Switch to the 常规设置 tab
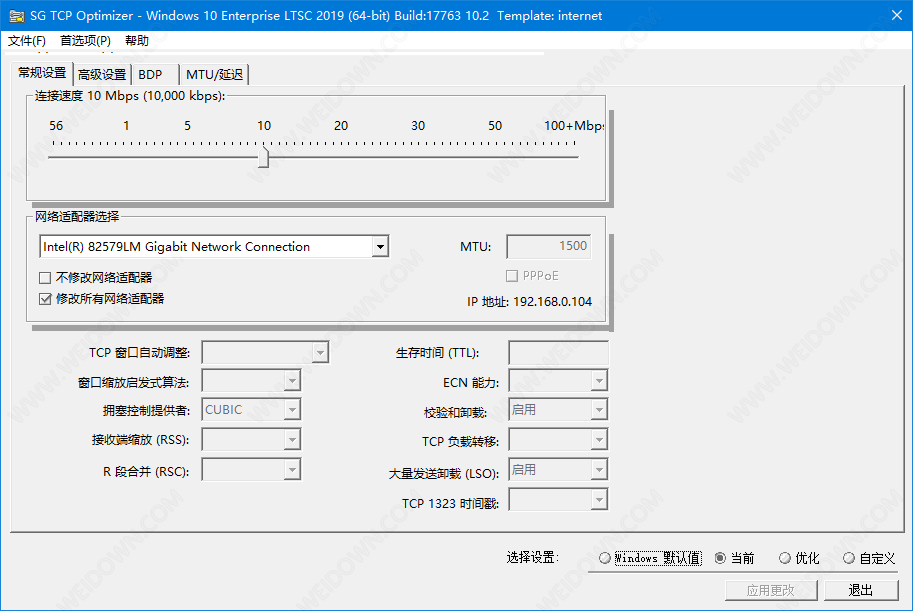The width and height of the screenshot is (913, 611). pos(42,73)
